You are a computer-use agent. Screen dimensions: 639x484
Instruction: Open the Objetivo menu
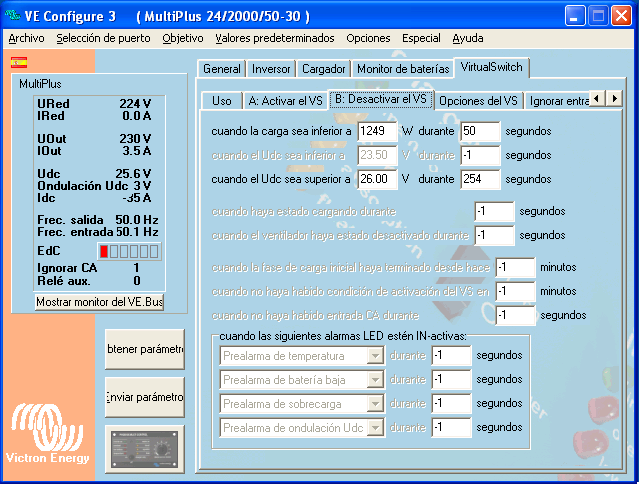183,38
